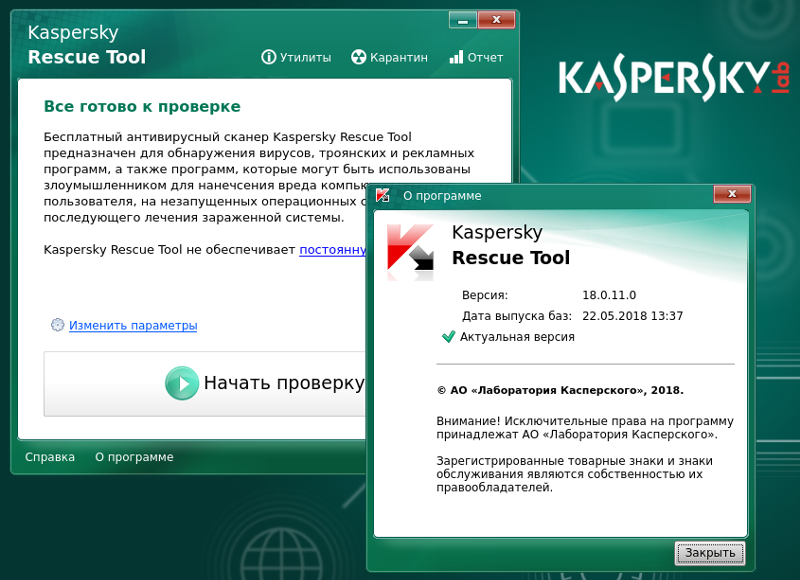Click the heading Все готово к проверке
The image size is (800, 580).
click(x=142, y=107)
